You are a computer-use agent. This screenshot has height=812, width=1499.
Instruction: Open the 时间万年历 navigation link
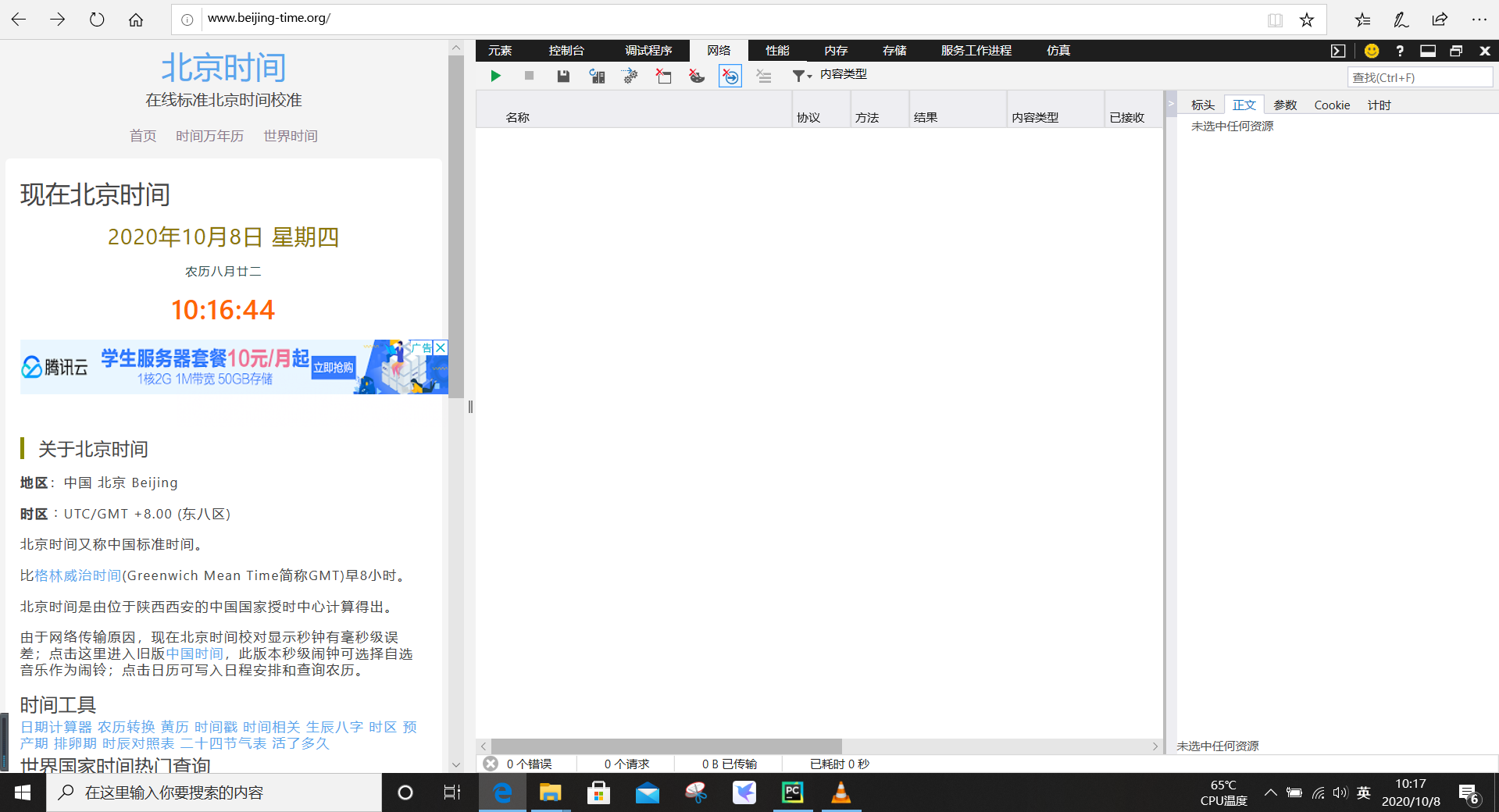[x=209, y=135]
